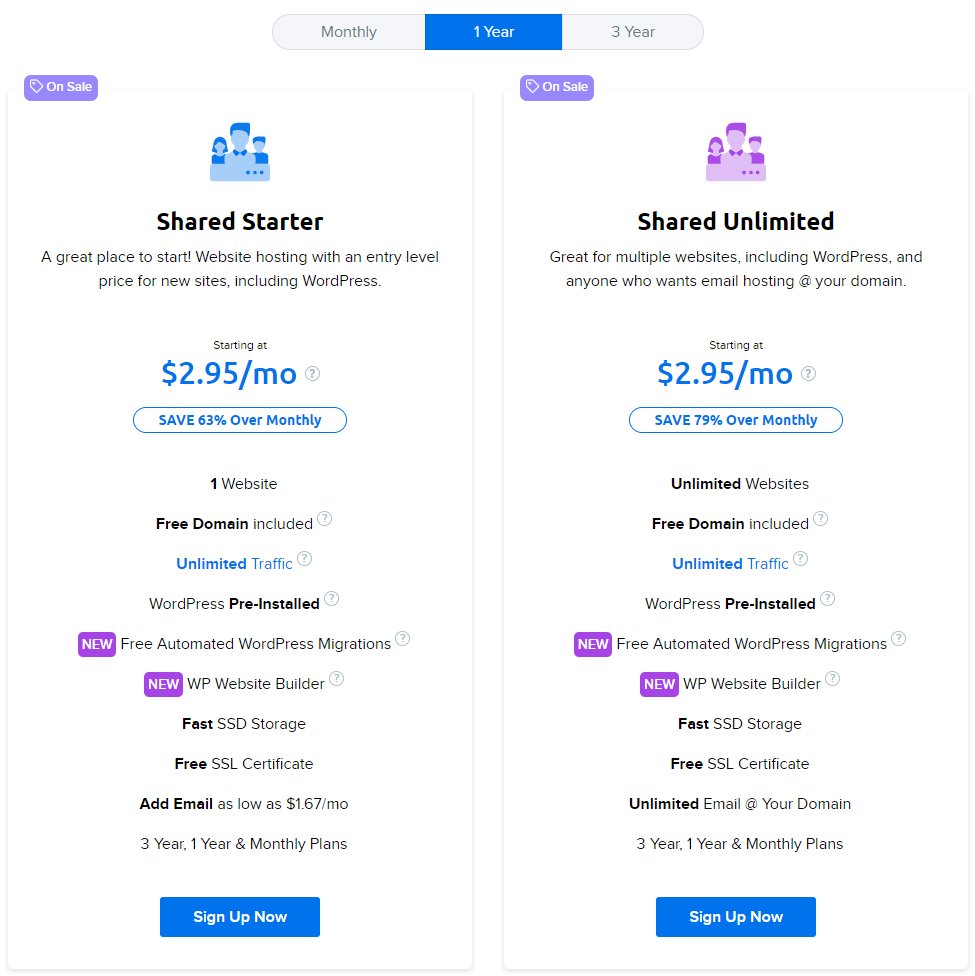Click help icon next to Shared Starter price
975x976 pixels.
coord(313,373)
